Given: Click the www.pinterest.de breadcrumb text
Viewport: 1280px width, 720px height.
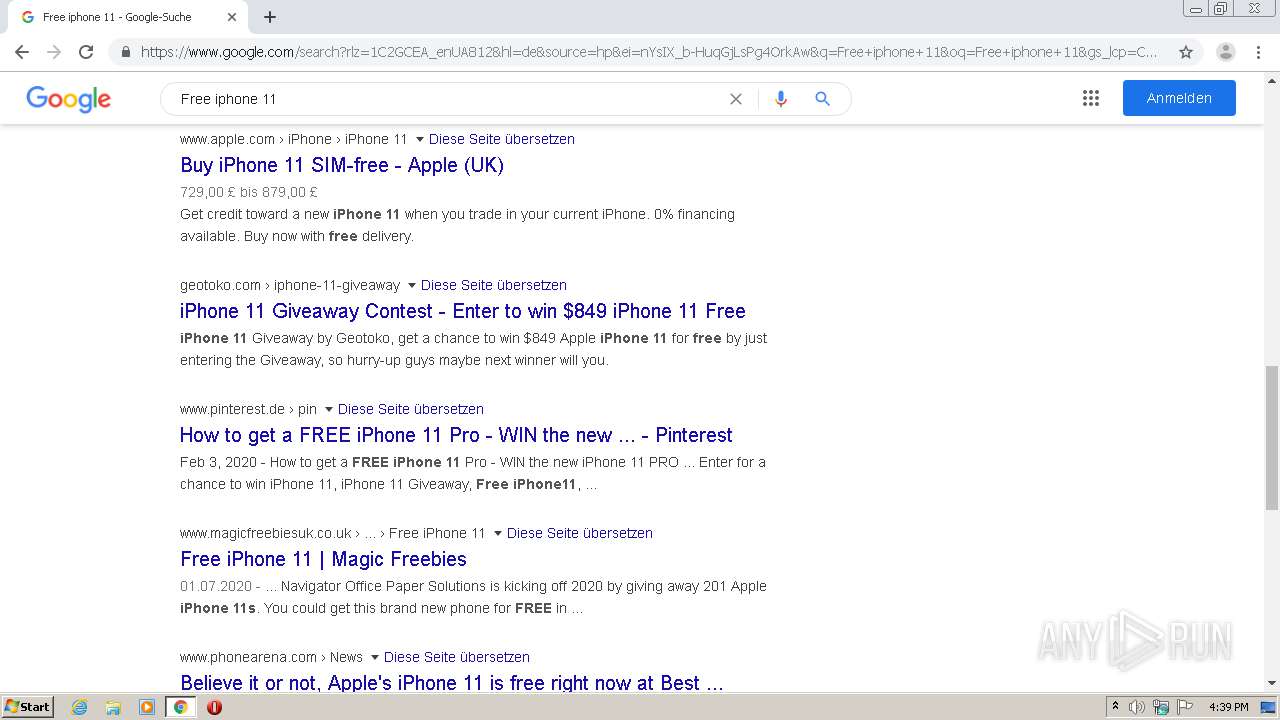Looking at the screenshot, I should [x=232, y=409].
